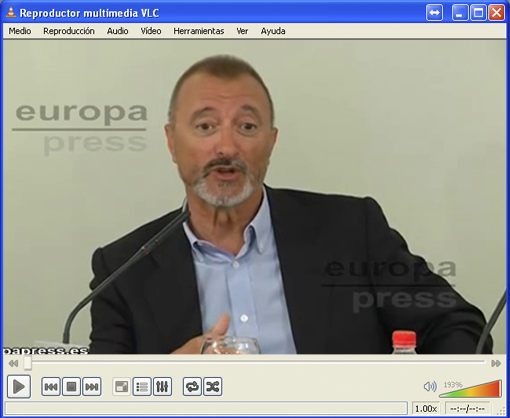Expand the Audio menu
Viewport: 510px width, 418px height.
118,31
